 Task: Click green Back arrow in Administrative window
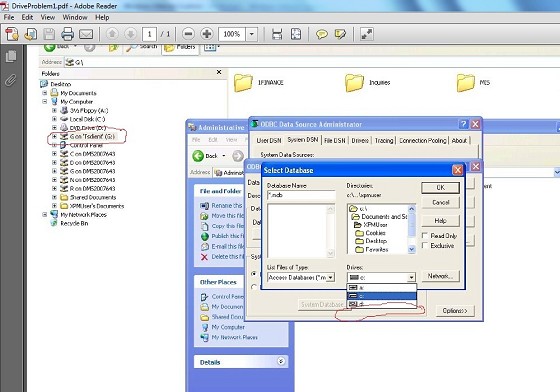point(198,156)
